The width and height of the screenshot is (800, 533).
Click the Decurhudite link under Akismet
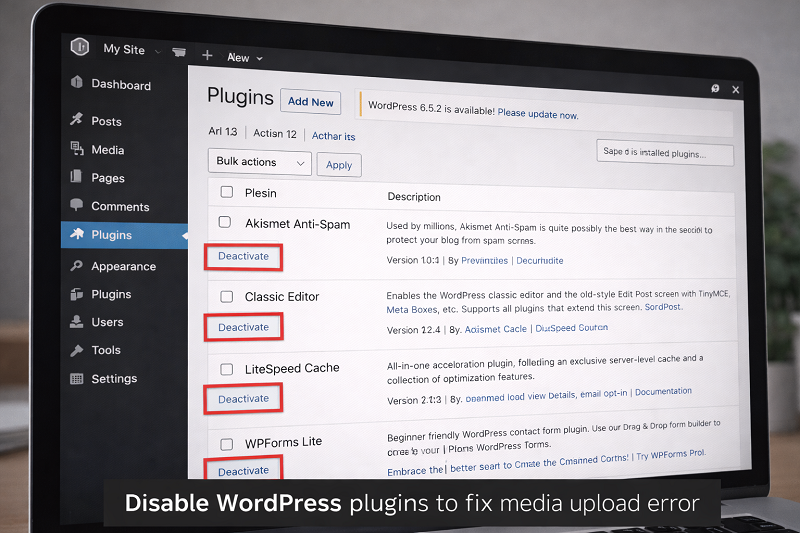point(540,260)
